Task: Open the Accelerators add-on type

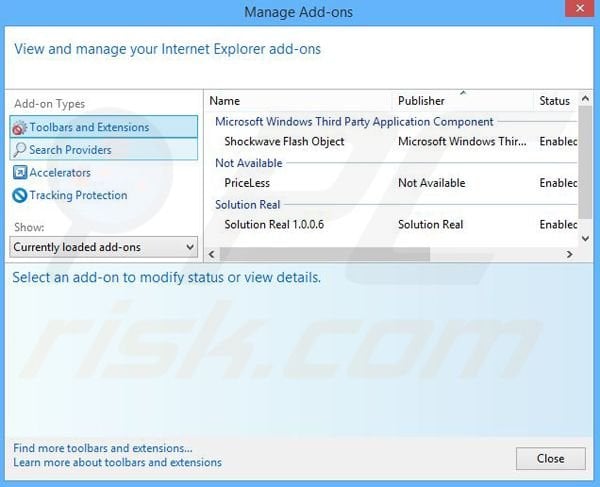Action: pos(60,173)
